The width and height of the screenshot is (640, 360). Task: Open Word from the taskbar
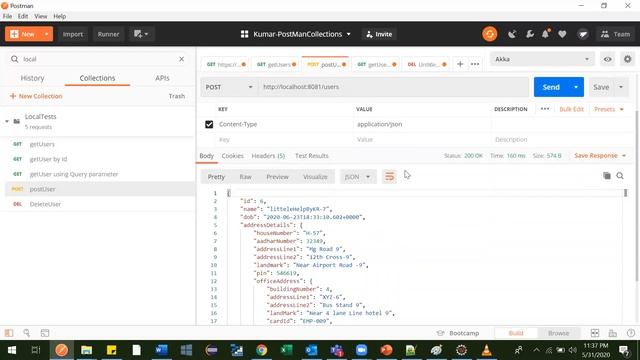[x=162, y=350]
